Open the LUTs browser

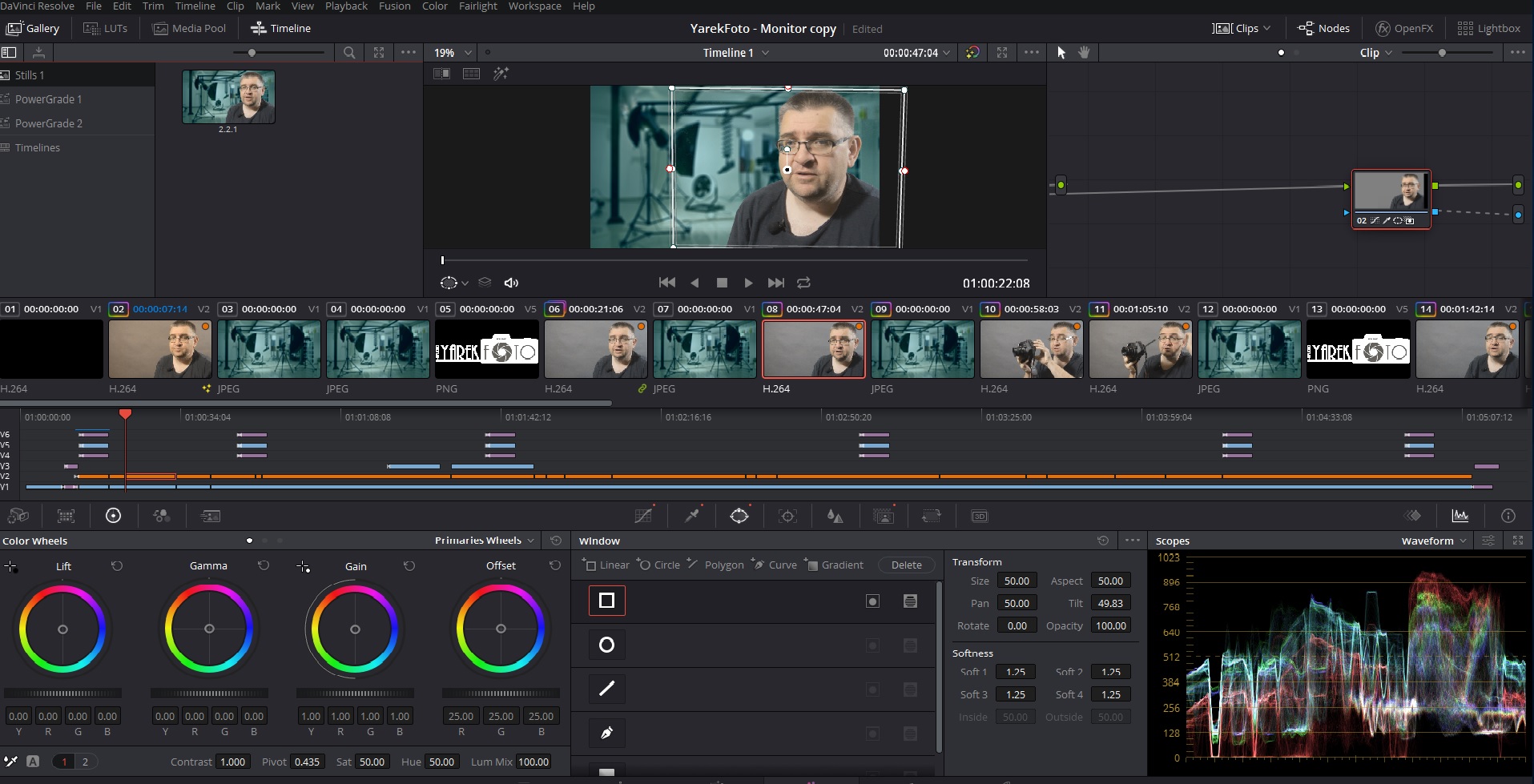click(105, 28)
